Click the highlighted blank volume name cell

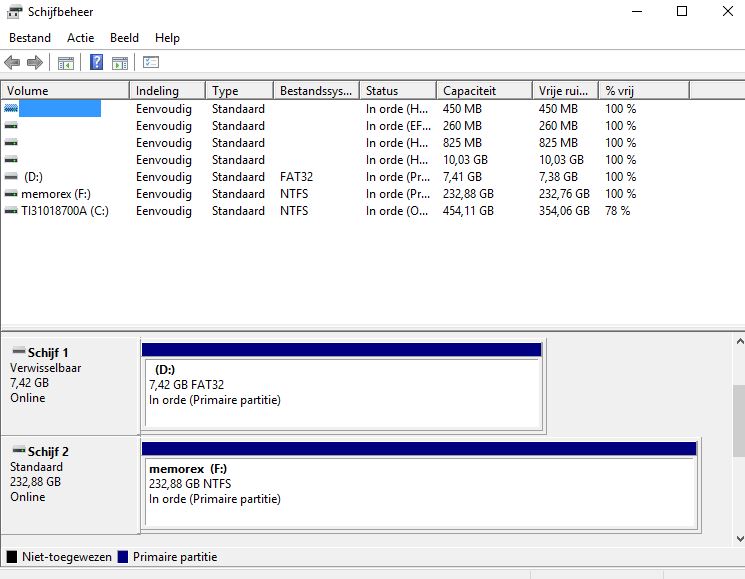[x=60, y=108]
